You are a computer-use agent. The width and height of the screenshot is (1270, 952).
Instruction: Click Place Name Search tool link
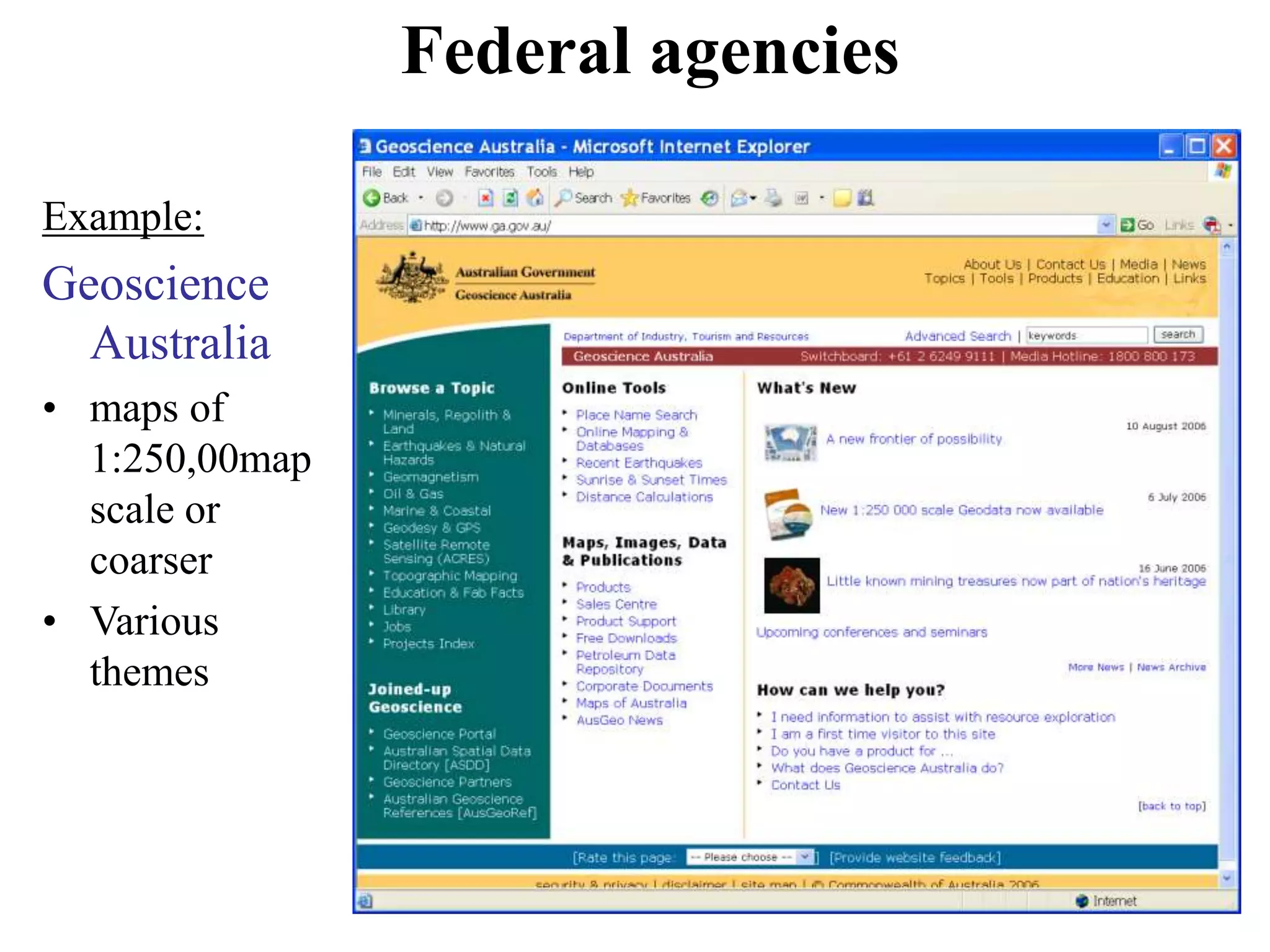[x=636, y=415]
